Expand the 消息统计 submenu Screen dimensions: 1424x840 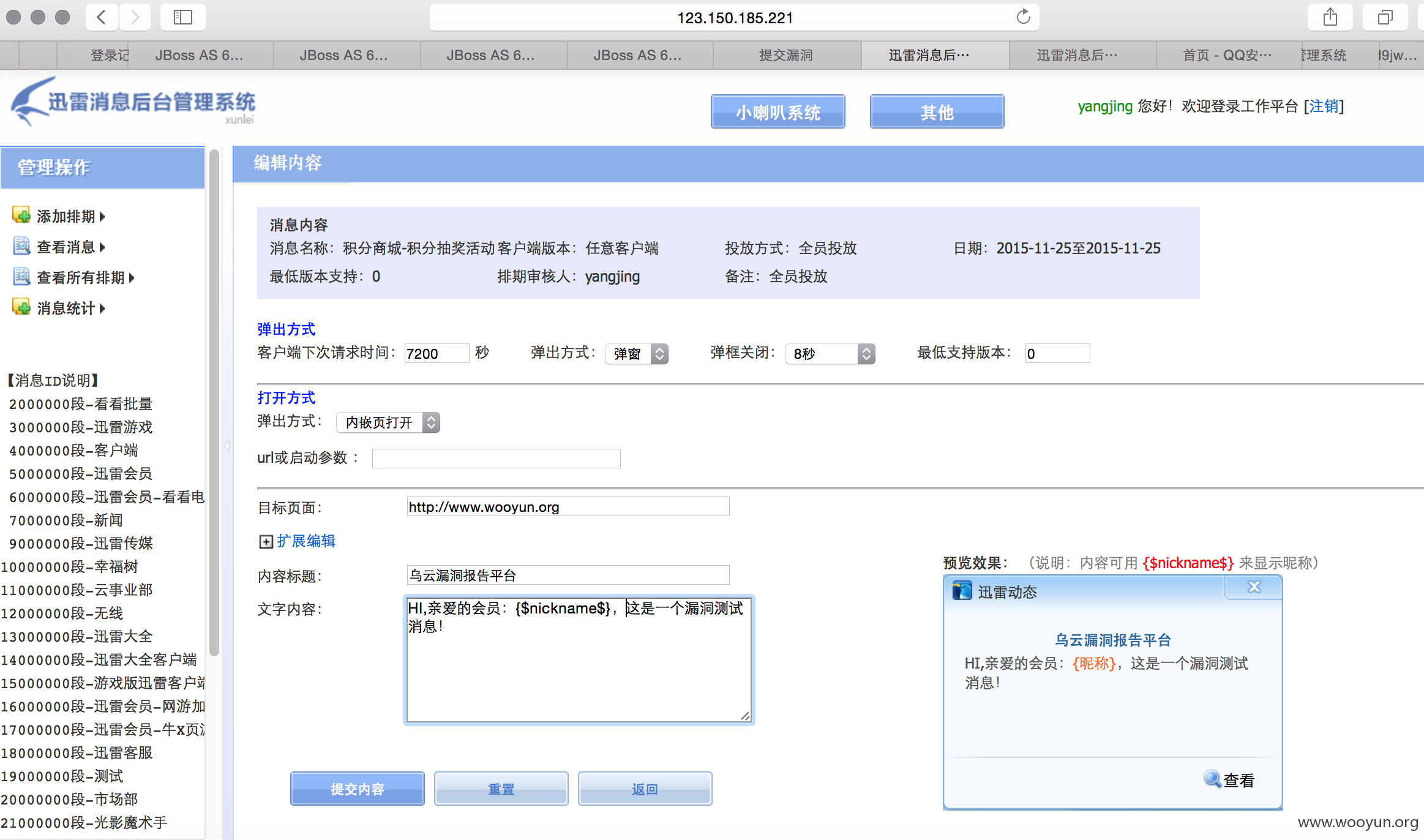click(102, 308)
